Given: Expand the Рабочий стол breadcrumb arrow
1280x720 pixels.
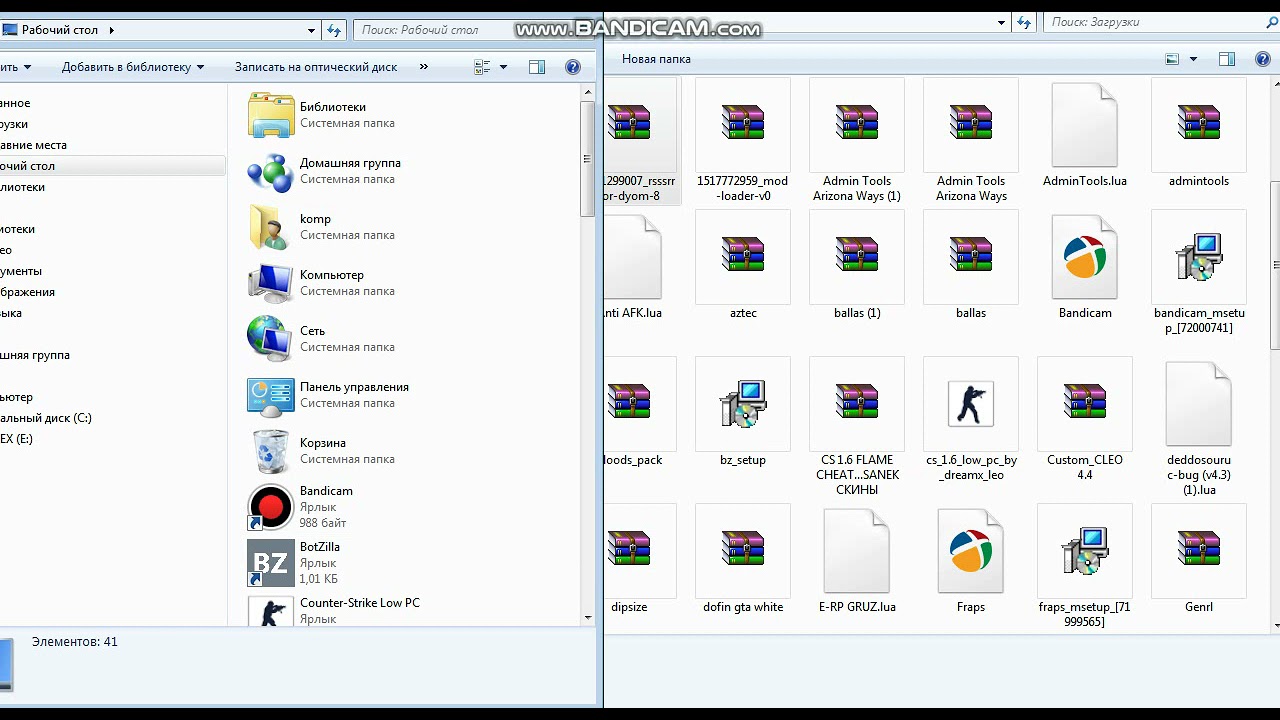Looking at the screenshot, I should pyautogui.click(x=111, y=30).
